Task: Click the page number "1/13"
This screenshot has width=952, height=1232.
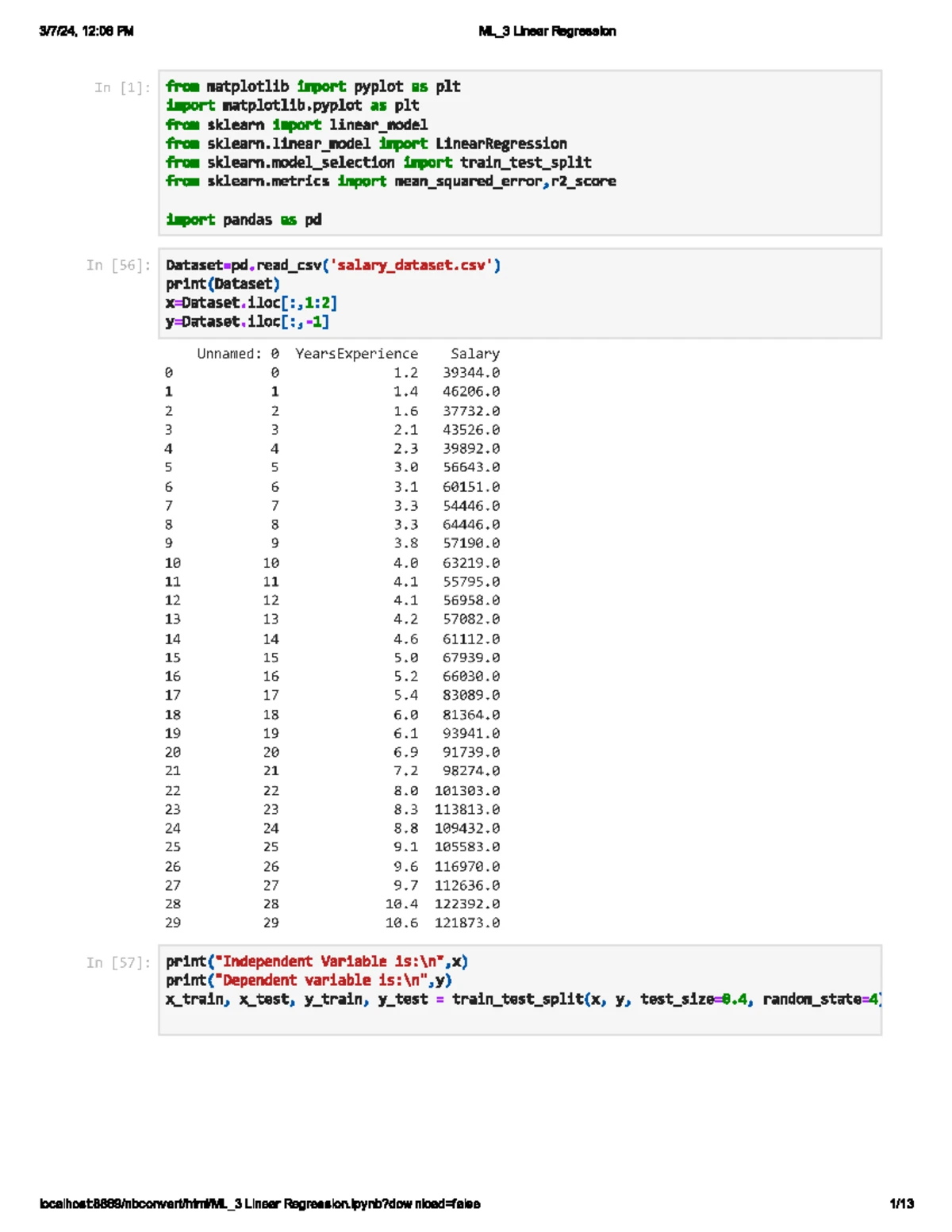Action: pyautogui.click(x=901, y=1203)
